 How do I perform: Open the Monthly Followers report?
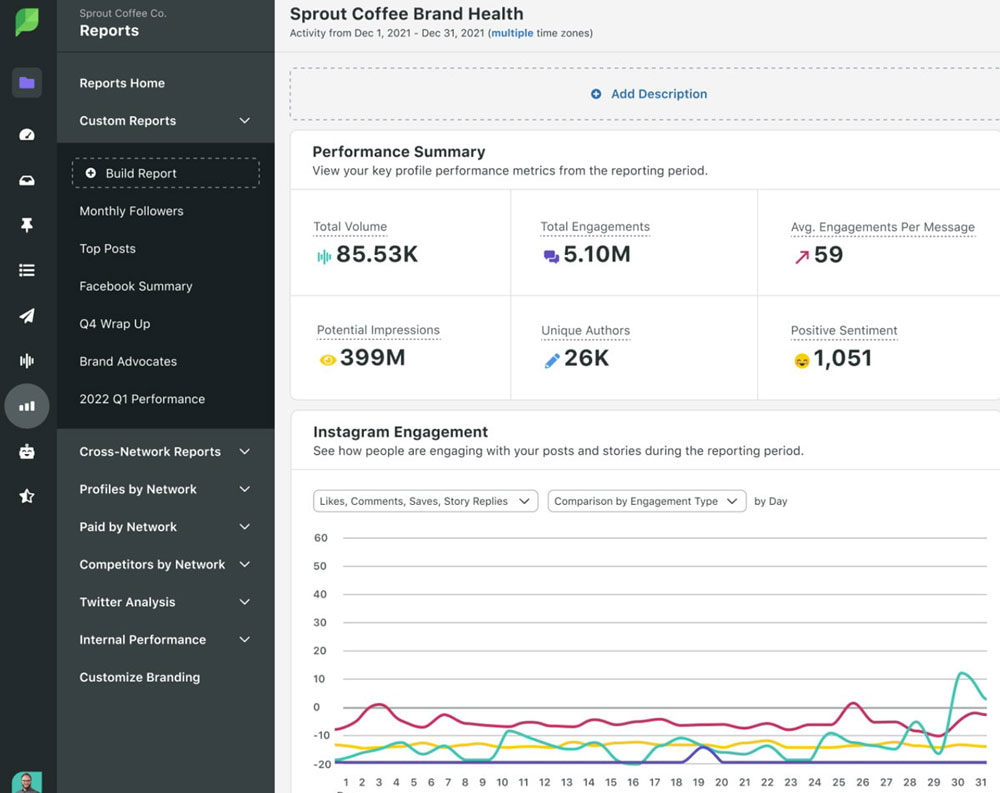(x=131, y=211)
